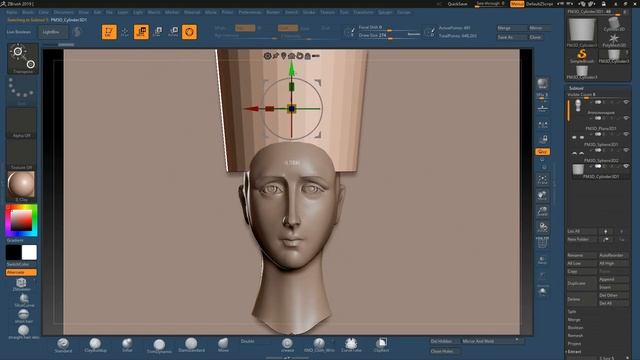Select the ClipRect brush
The image size is (640, 360).
tap(382, 345)
